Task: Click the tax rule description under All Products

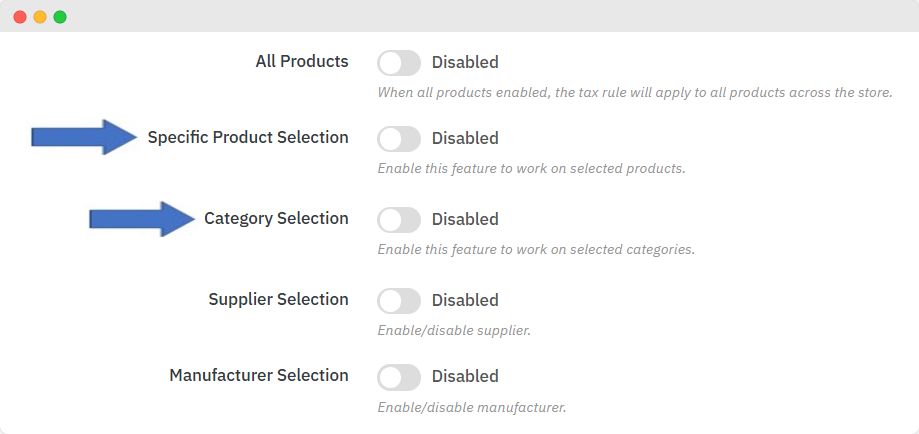Action: pyautogui.click(x=634, y=93)
